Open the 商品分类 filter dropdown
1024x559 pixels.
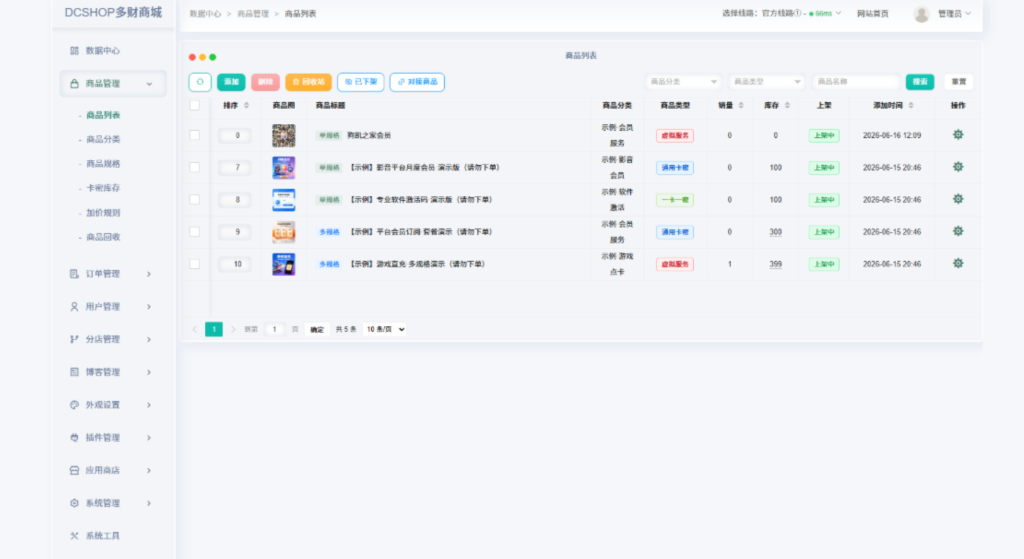(684, 82)
